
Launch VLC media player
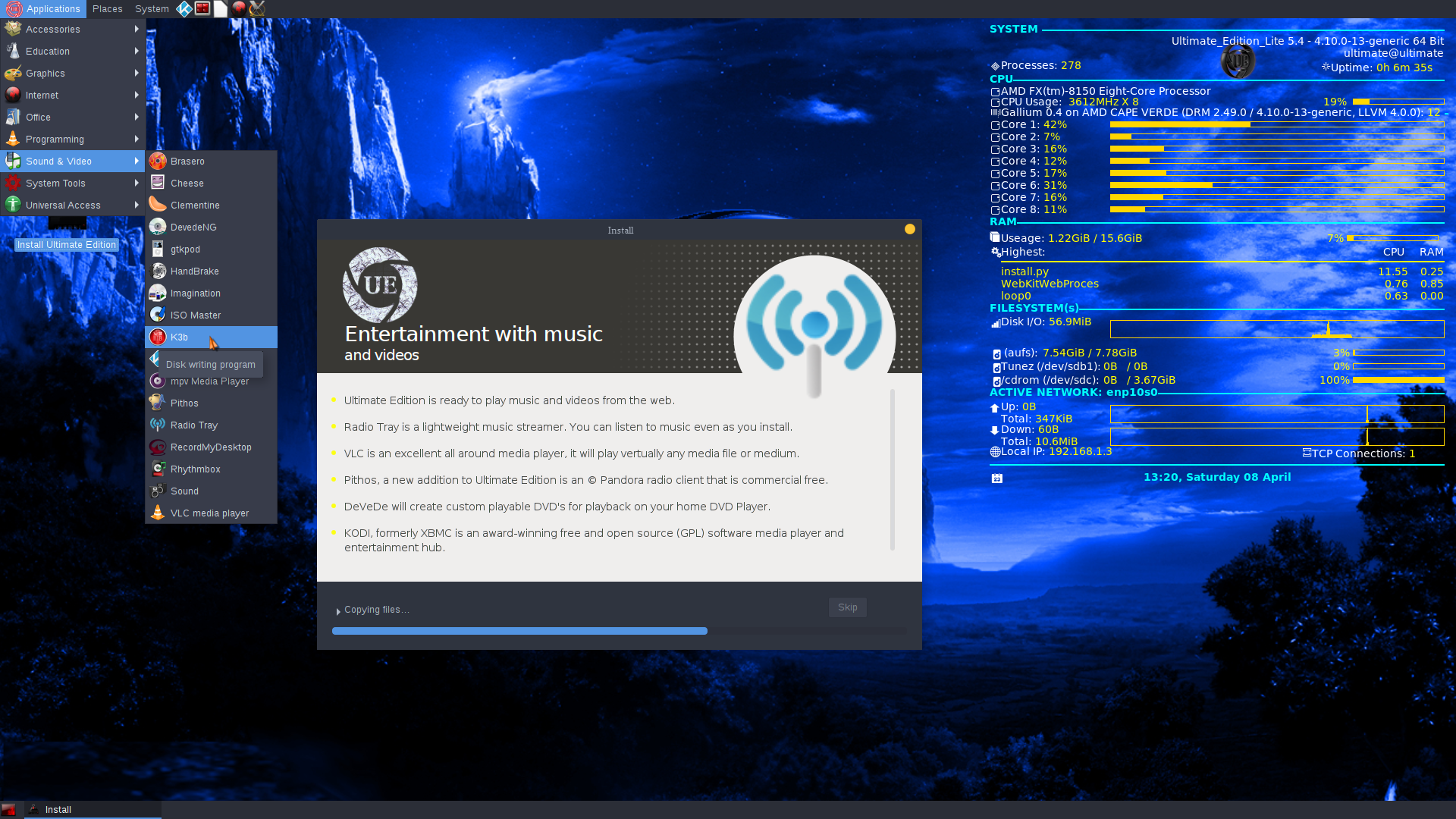[212, 513]
